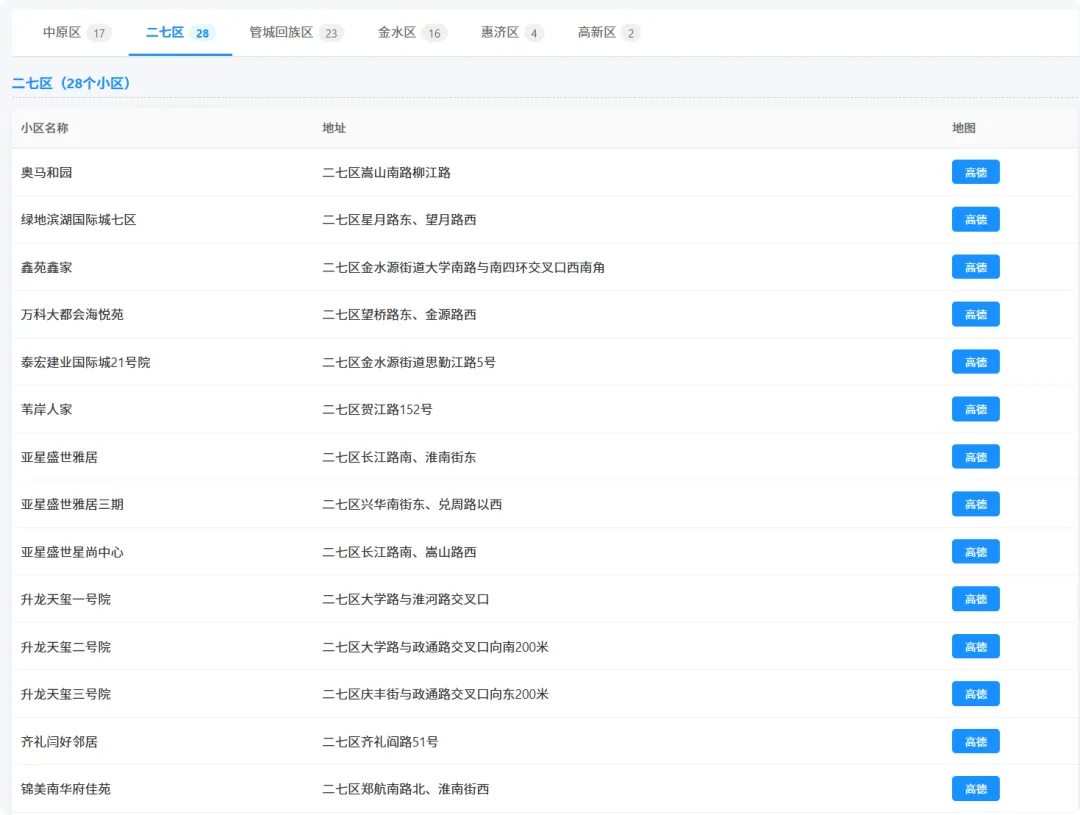Click address 二七区齐礼闫路51号
This screenshot has width=1080, height=815.
point(380,741)
